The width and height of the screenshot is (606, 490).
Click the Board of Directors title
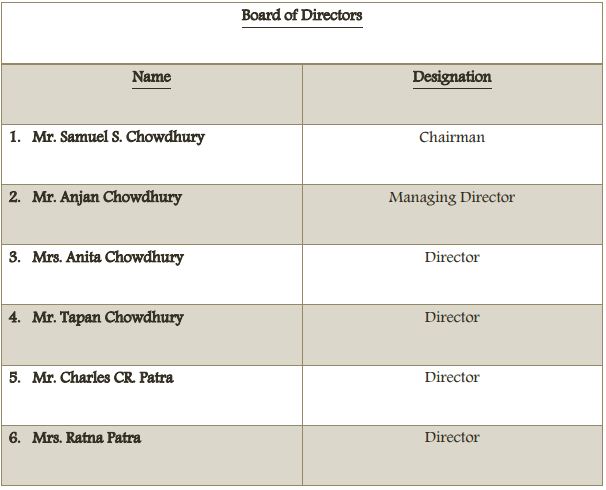coord(302,16)
